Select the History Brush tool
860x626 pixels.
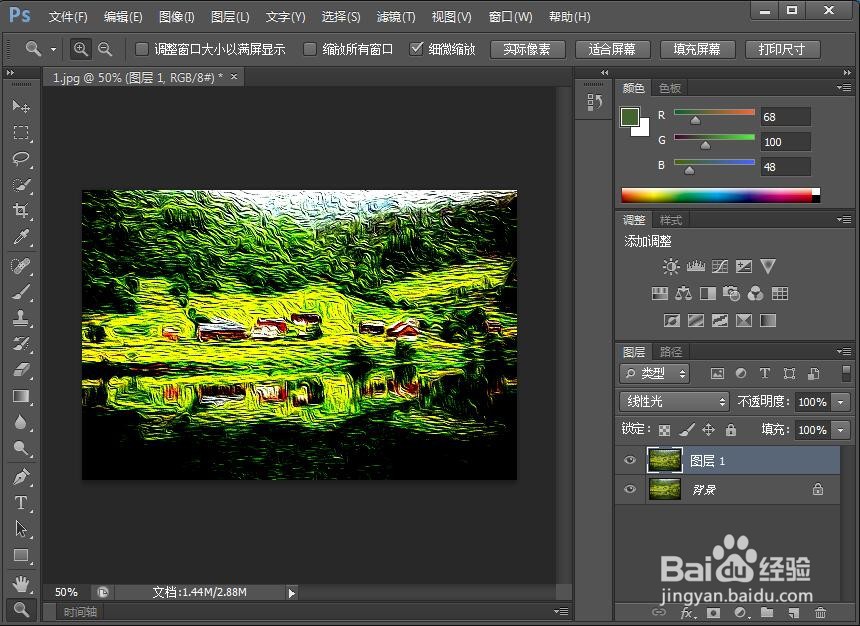click(21, 344)
